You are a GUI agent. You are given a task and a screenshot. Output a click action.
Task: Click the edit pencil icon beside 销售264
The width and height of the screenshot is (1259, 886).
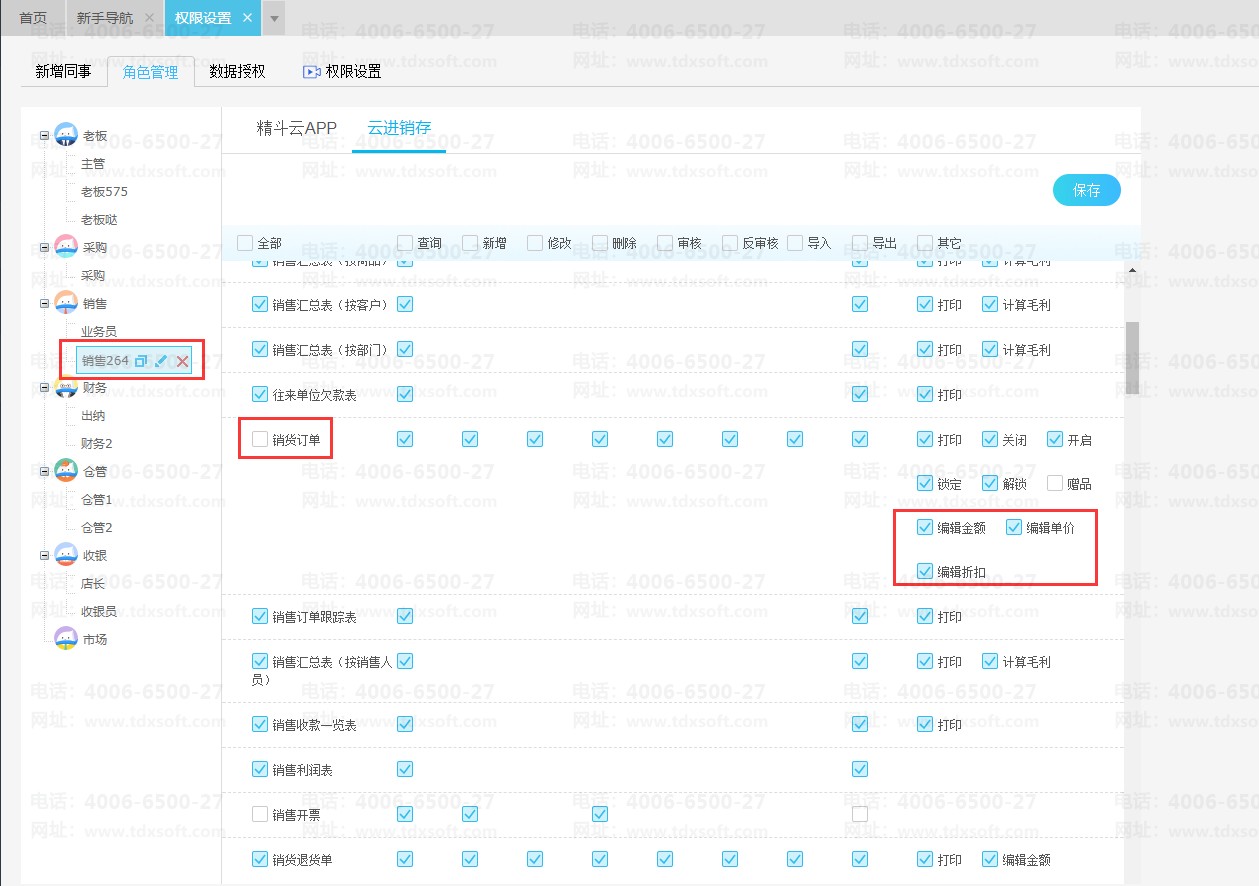point(161,361)
